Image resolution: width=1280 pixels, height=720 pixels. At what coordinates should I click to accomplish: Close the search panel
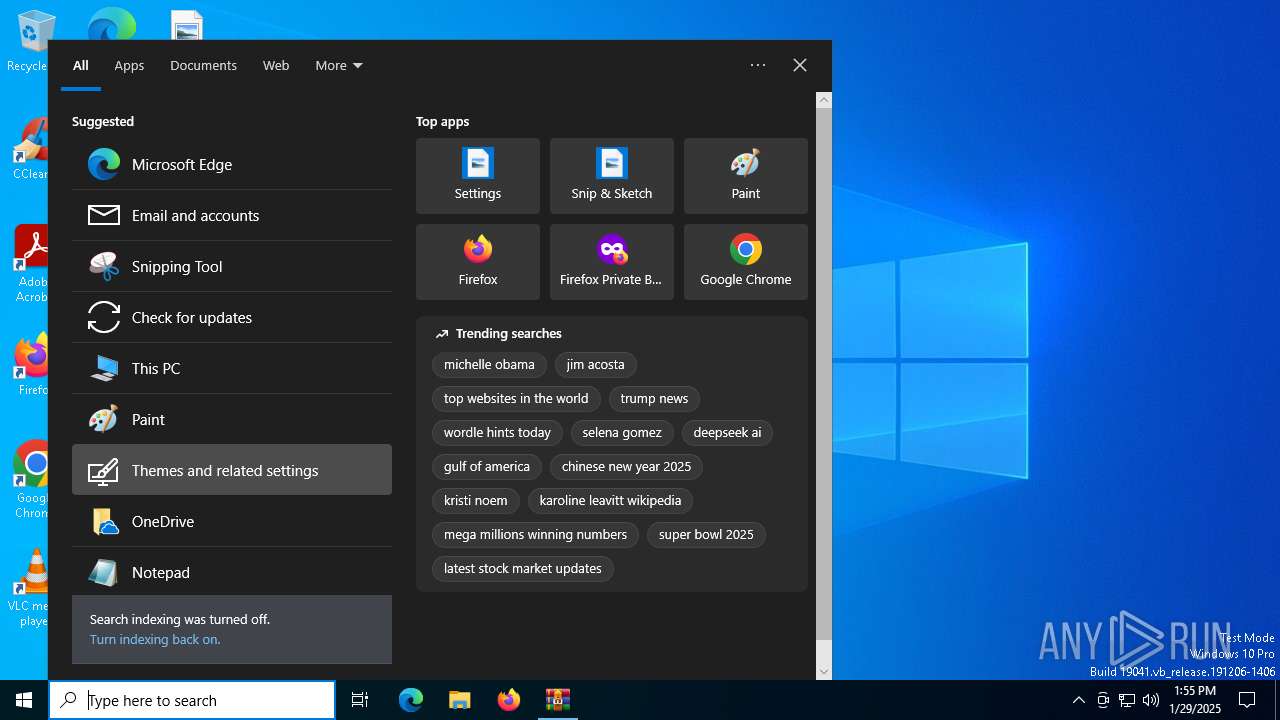[800, 65]
